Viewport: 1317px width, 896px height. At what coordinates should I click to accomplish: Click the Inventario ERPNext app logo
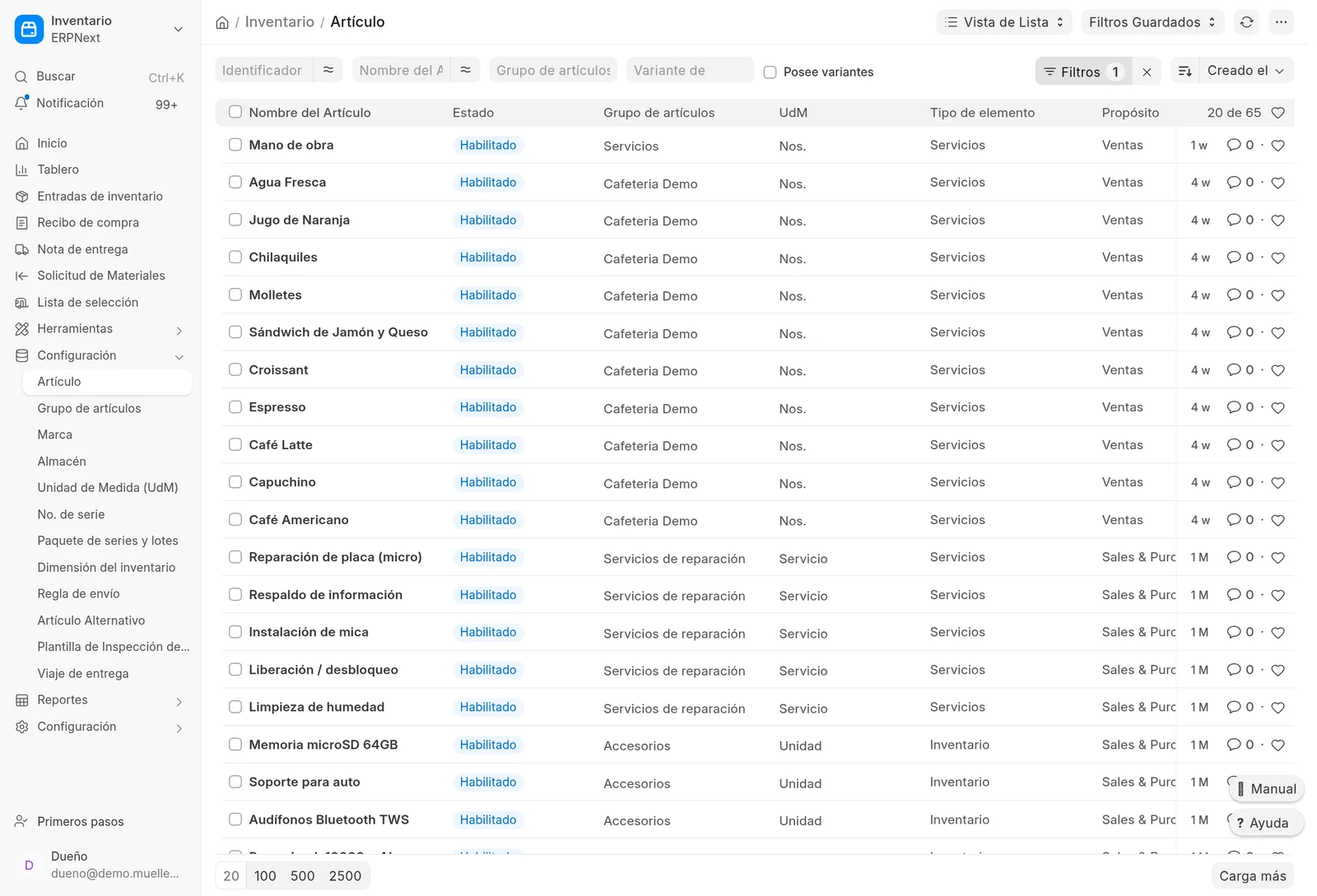pyautogui.click(x=29, y=29)
